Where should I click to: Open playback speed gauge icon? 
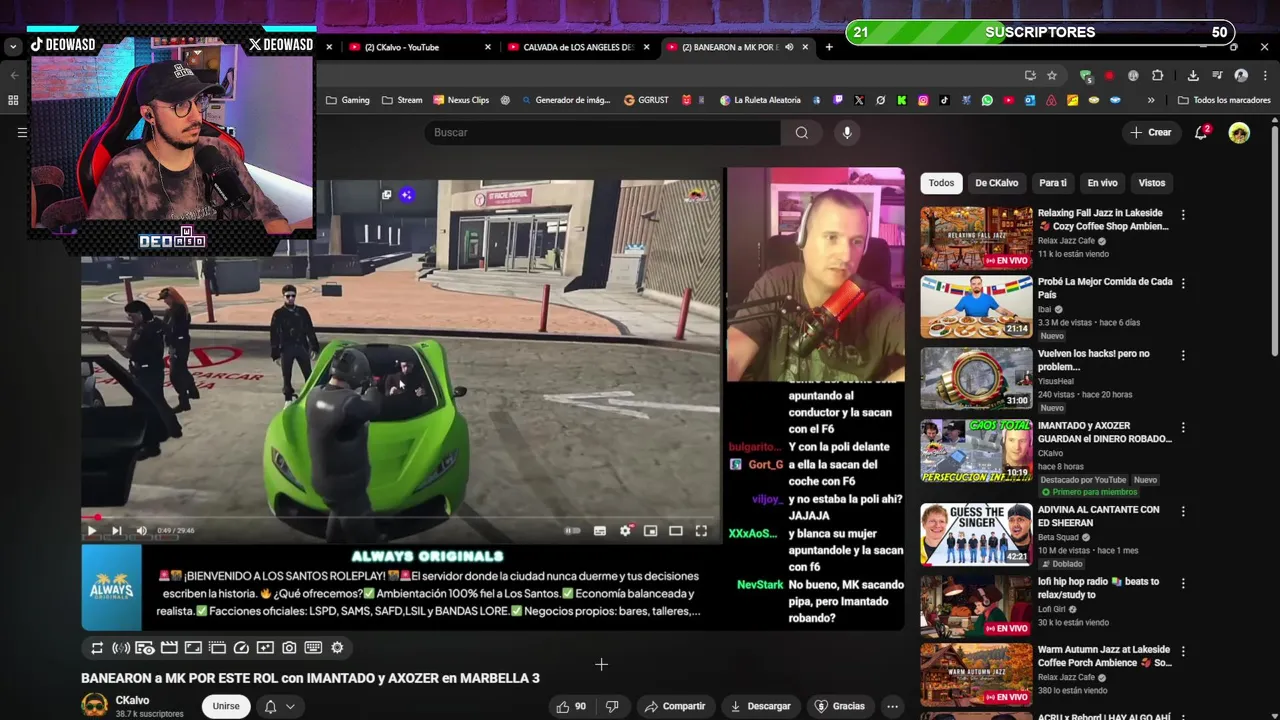pos(241,648)
